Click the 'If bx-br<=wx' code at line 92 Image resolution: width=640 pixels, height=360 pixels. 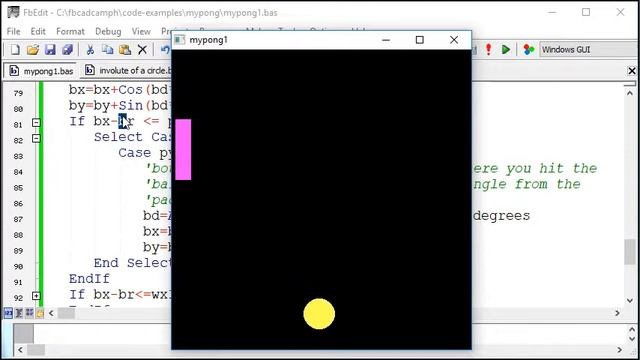(120, 294)
